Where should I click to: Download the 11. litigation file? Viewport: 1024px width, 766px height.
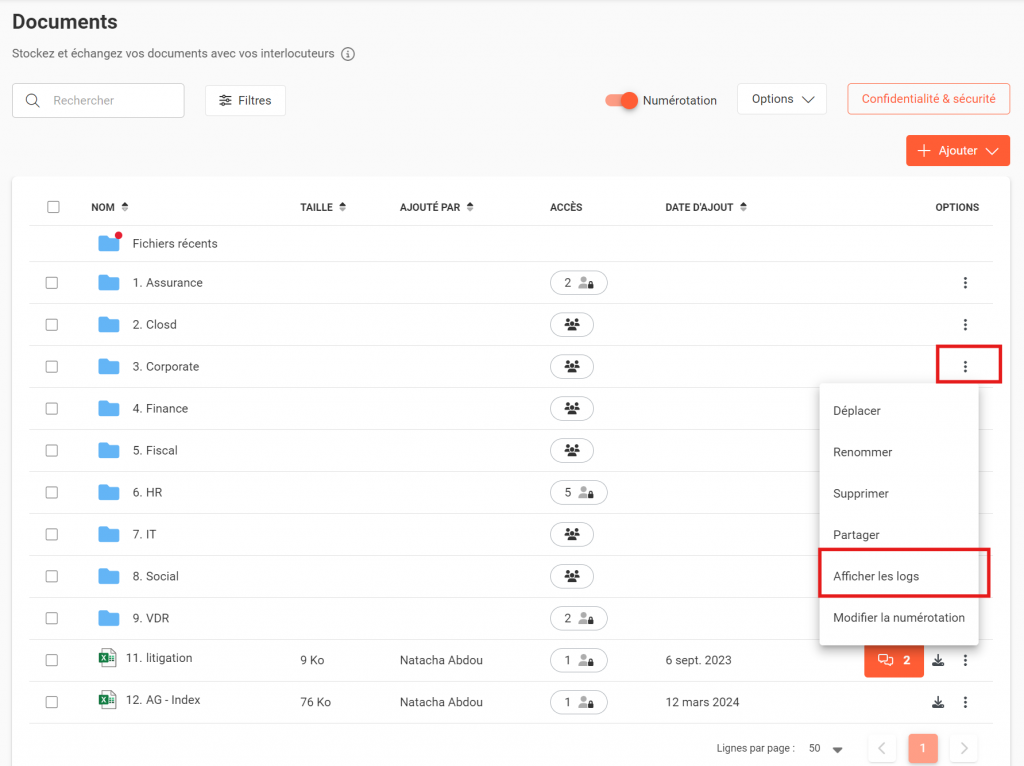pyautogui.click(x=938, y=660)
